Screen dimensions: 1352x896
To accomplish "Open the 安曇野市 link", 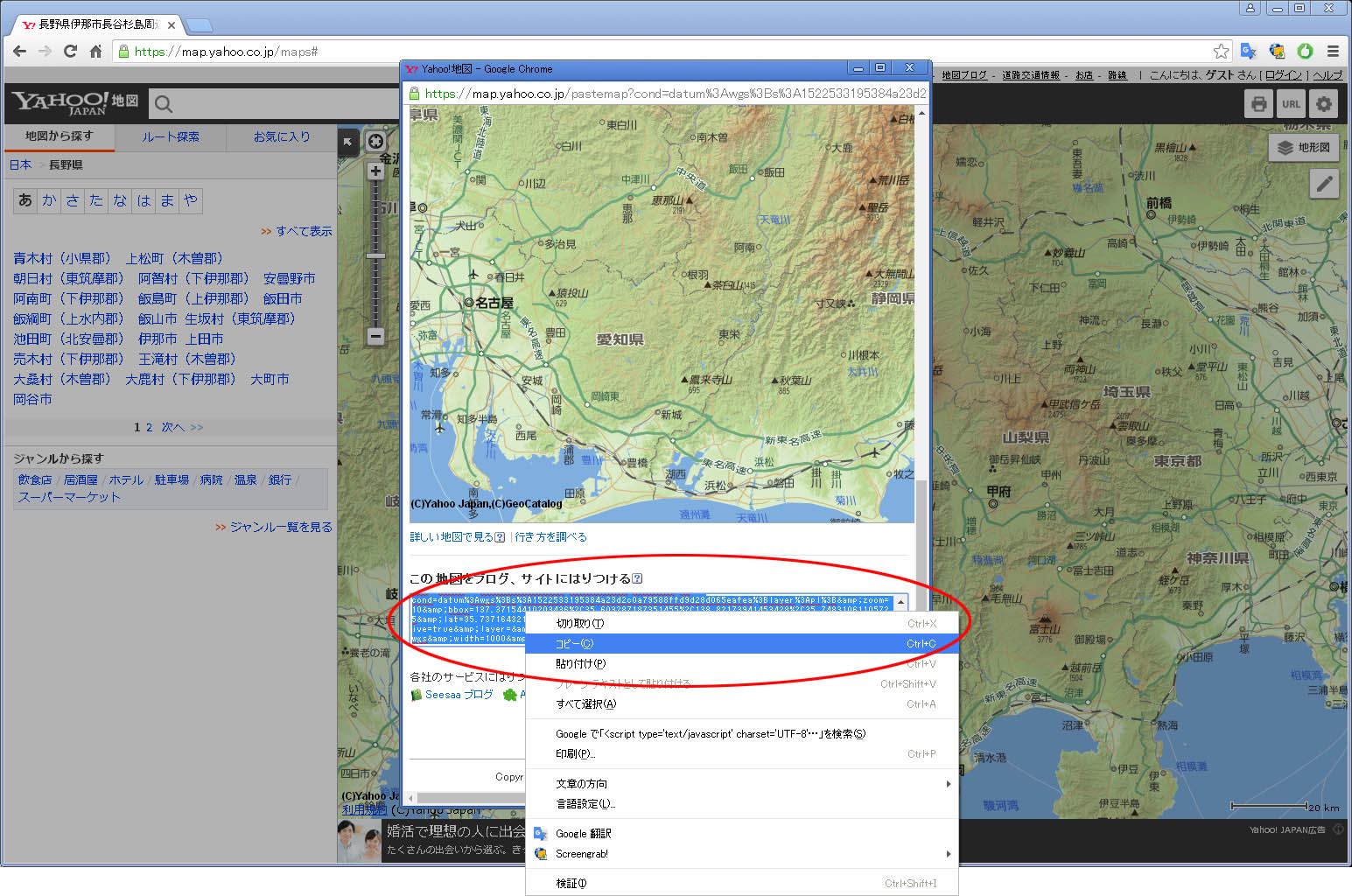I will (290, 278).
